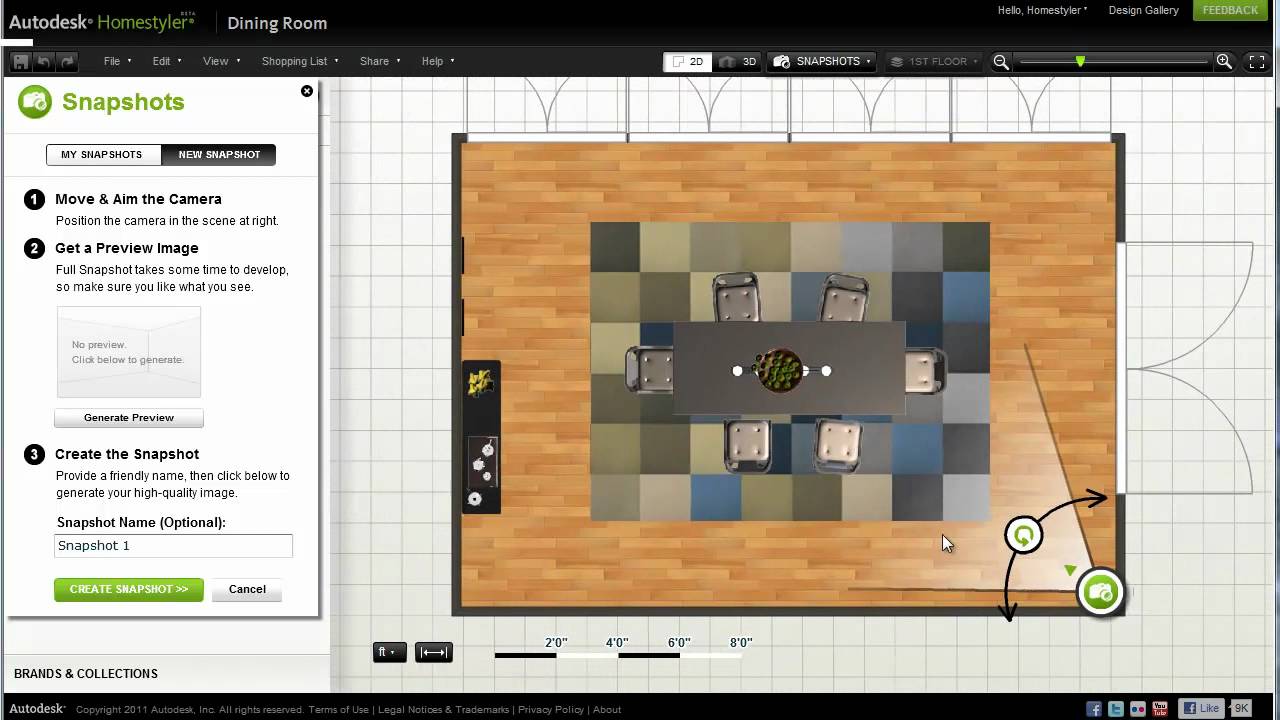Screen dimensions: 1280x720
Task: Click the green Snapshots camera icon
Action: [x=35, y=101]
